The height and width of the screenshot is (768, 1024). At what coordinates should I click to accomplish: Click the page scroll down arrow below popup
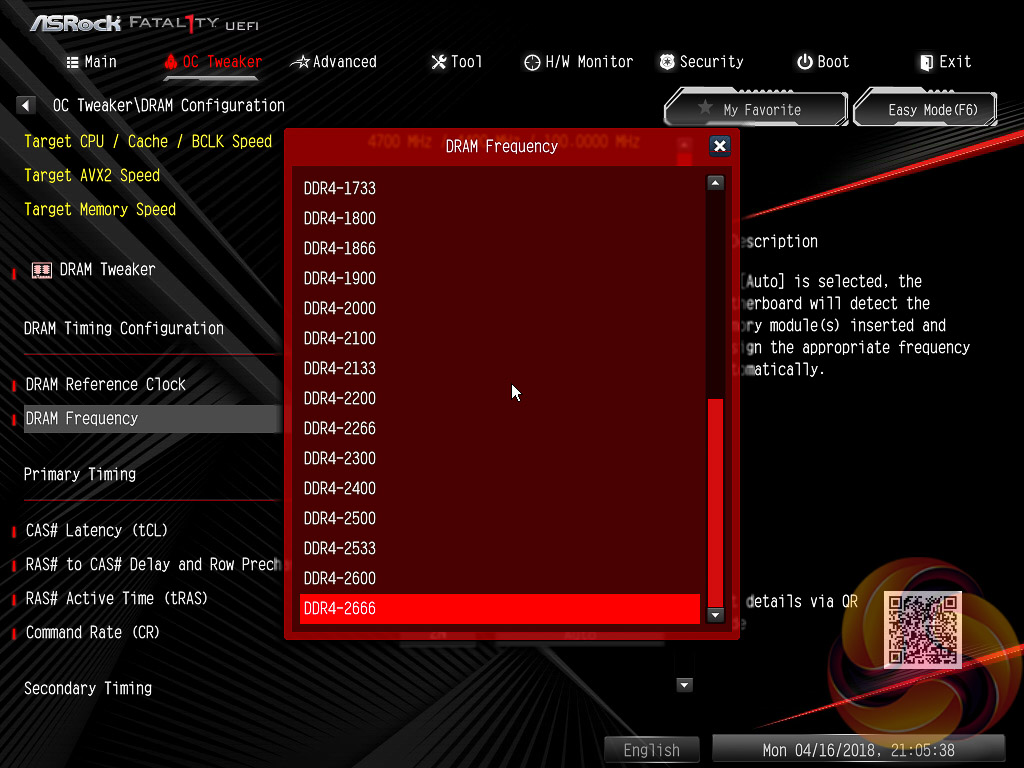click(x=684, y=685)
